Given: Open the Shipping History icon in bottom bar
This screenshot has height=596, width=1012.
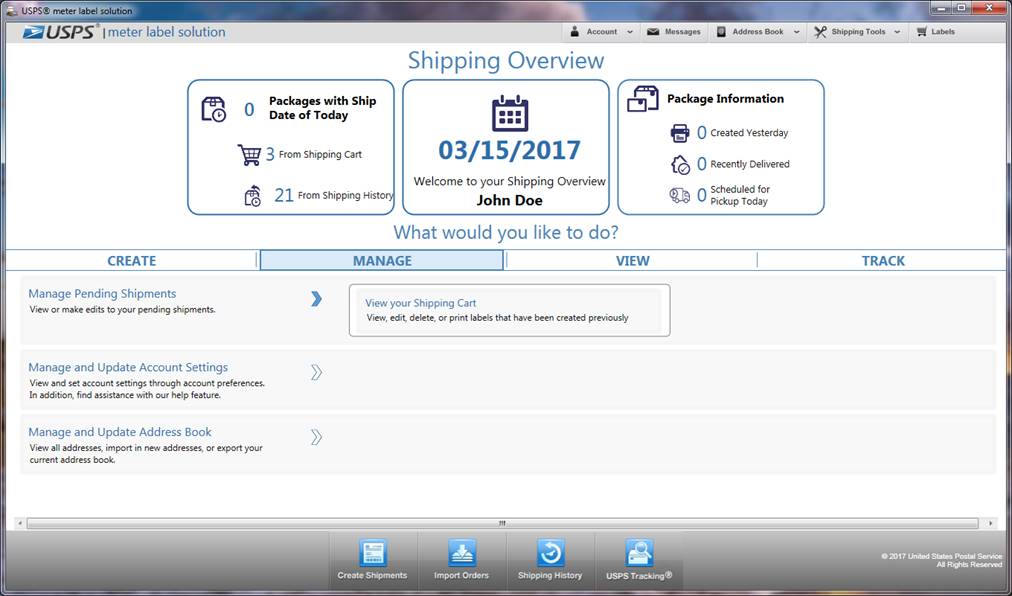Looking at the screenshot, I should pyautogui.click(x=551, y=553).
